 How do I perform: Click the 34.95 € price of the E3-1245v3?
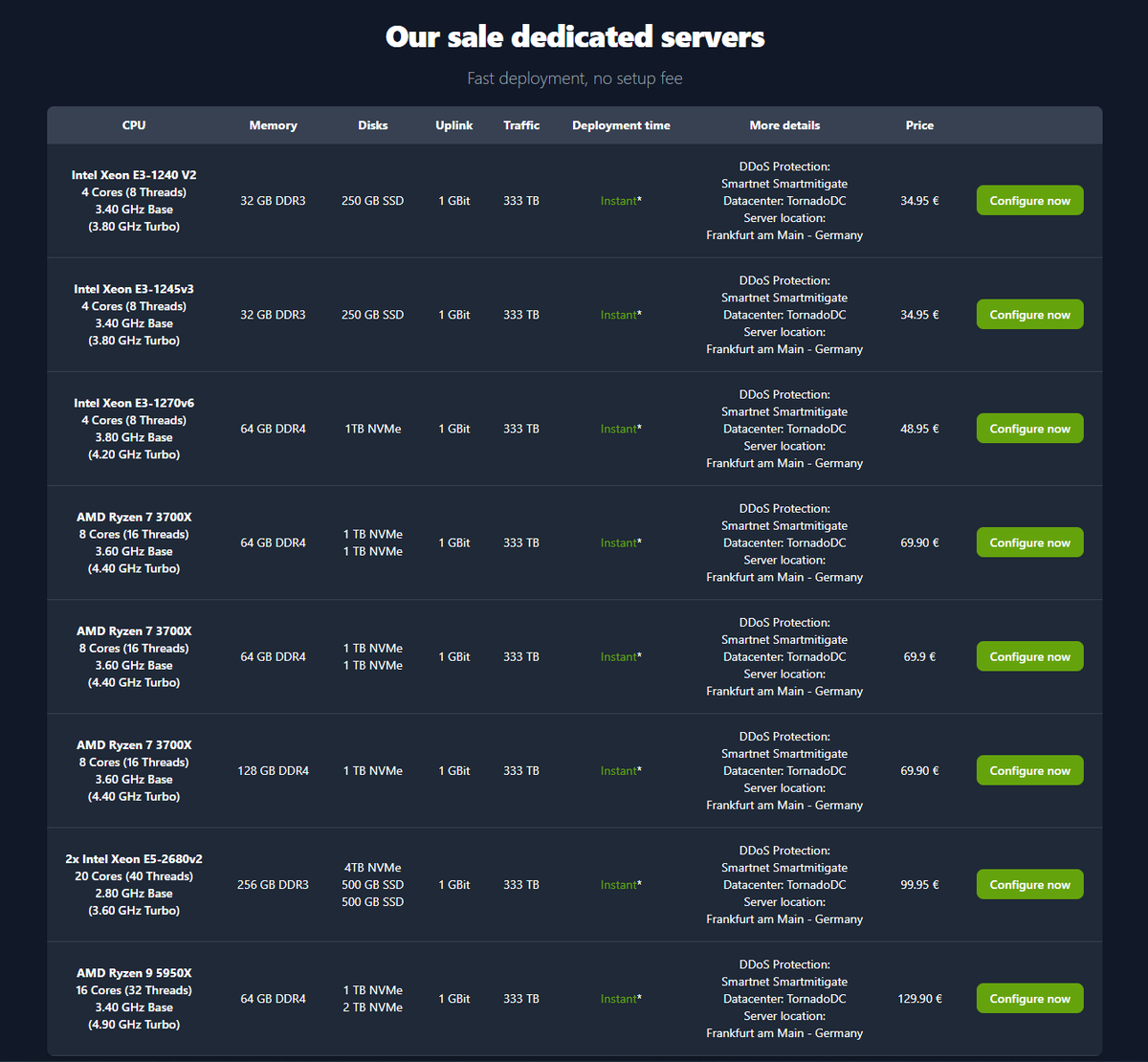[919, 315]
